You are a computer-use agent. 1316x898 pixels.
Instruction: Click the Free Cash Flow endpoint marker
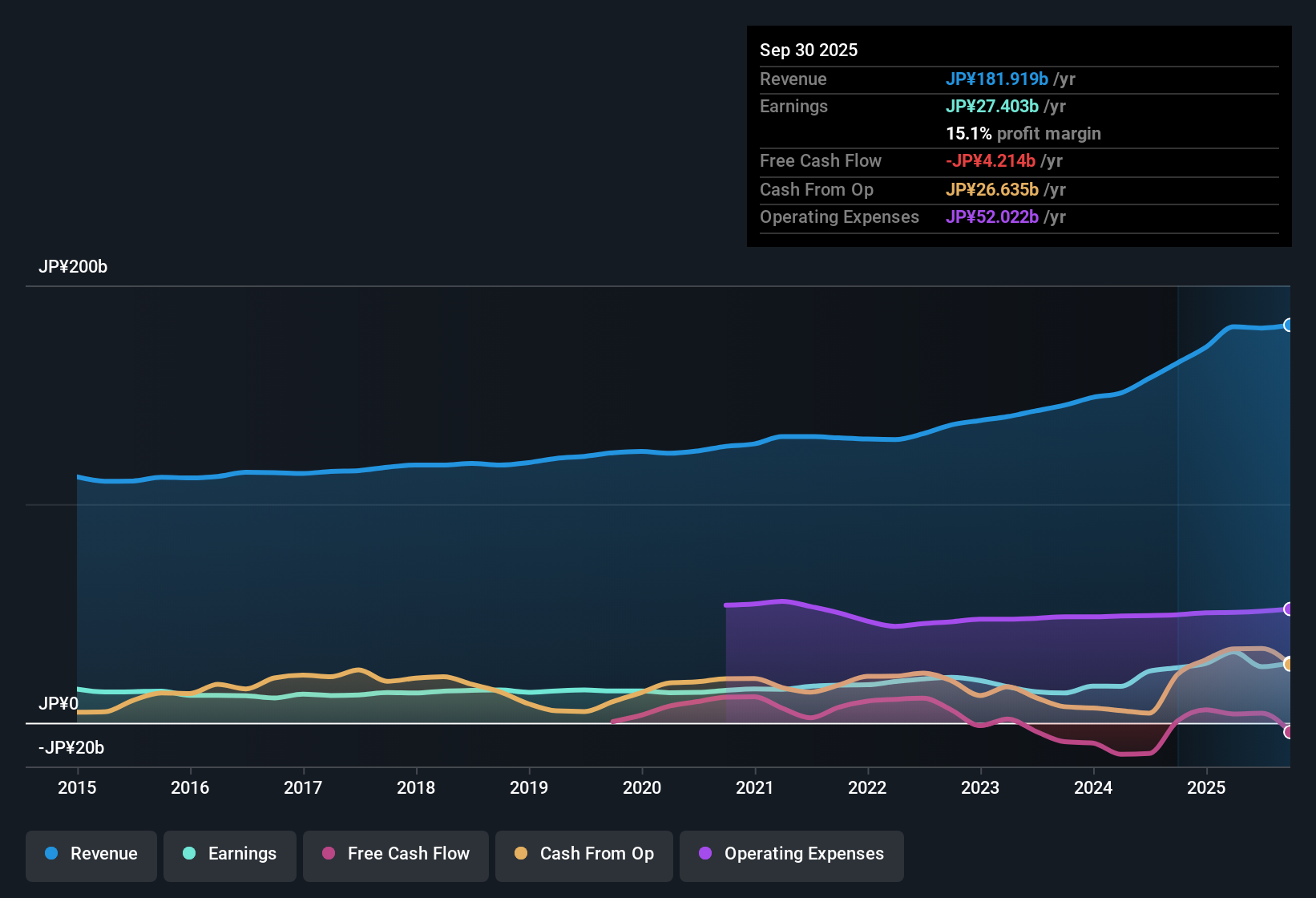coord(1289,732)
